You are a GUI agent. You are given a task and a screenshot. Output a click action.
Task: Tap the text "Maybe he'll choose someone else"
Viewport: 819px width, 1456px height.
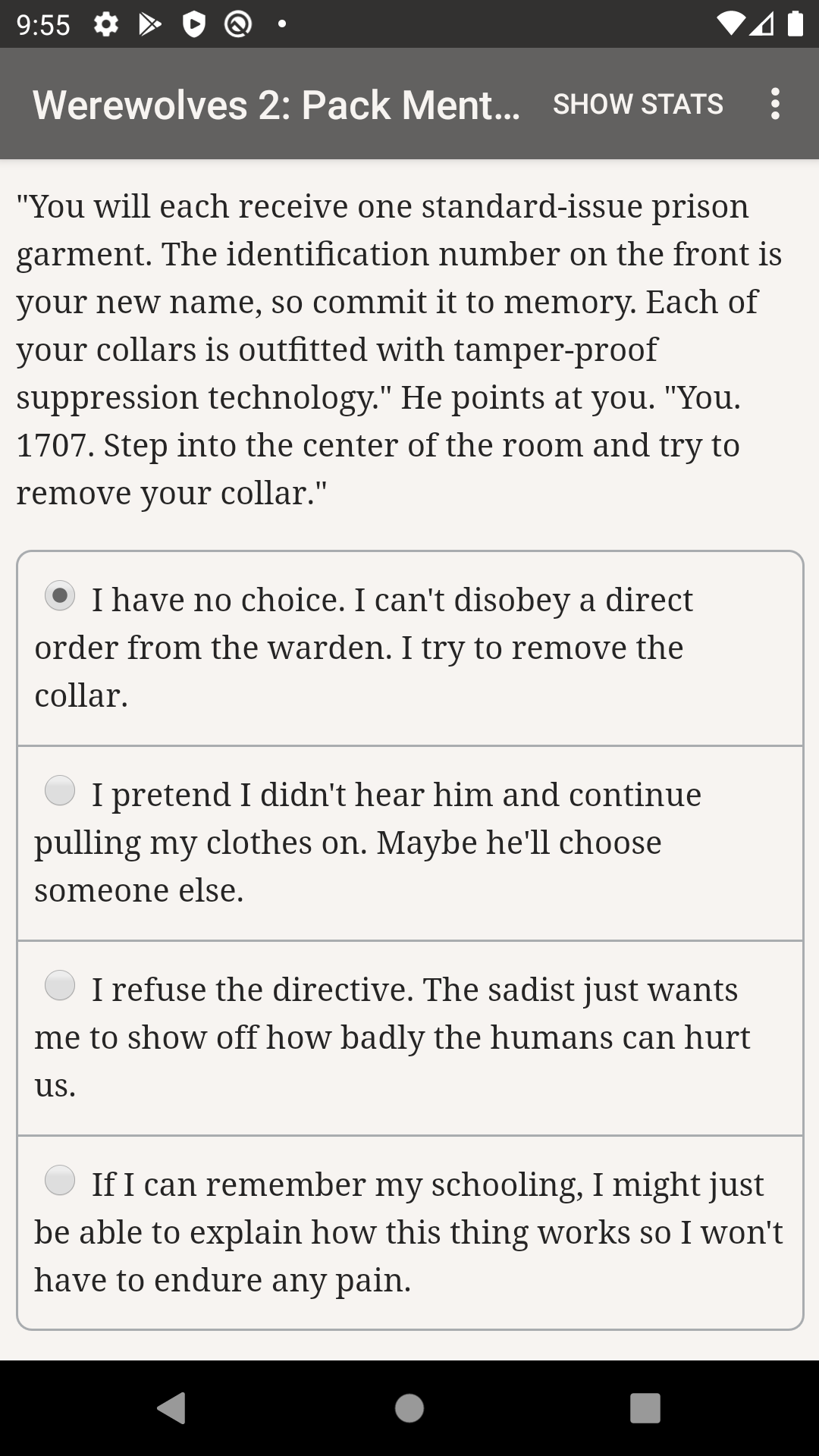(x=349, y=866)
